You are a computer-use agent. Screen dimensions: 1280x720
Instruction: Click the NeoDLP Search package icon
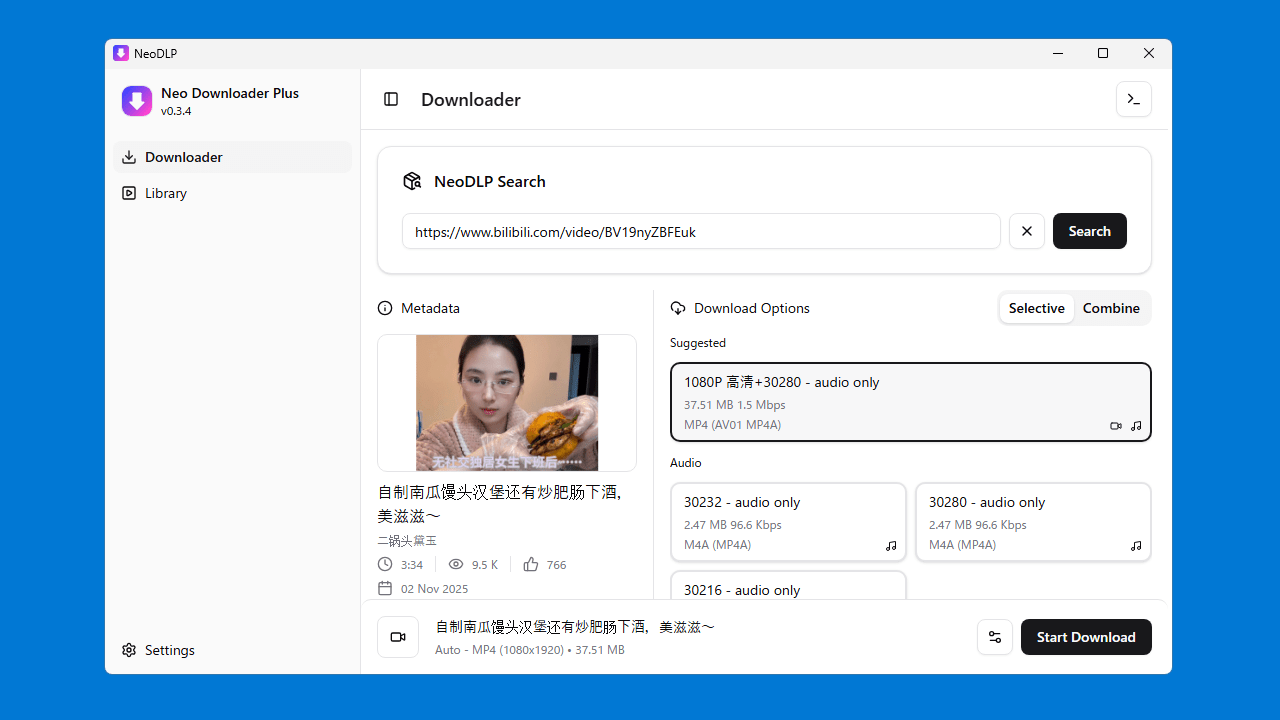point(412,181)
